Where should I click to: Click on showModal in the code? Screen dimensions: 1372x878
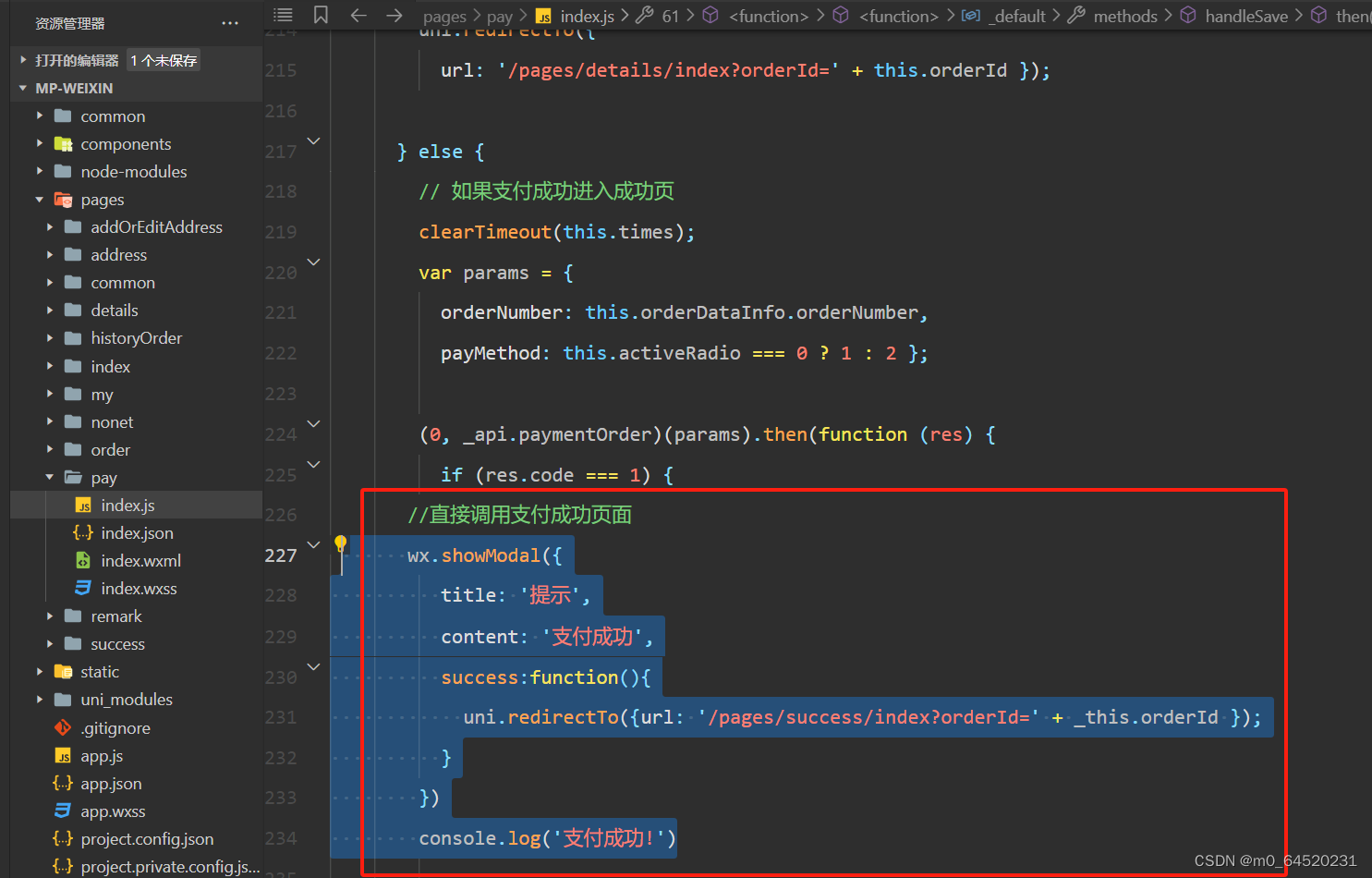(491, 555)
